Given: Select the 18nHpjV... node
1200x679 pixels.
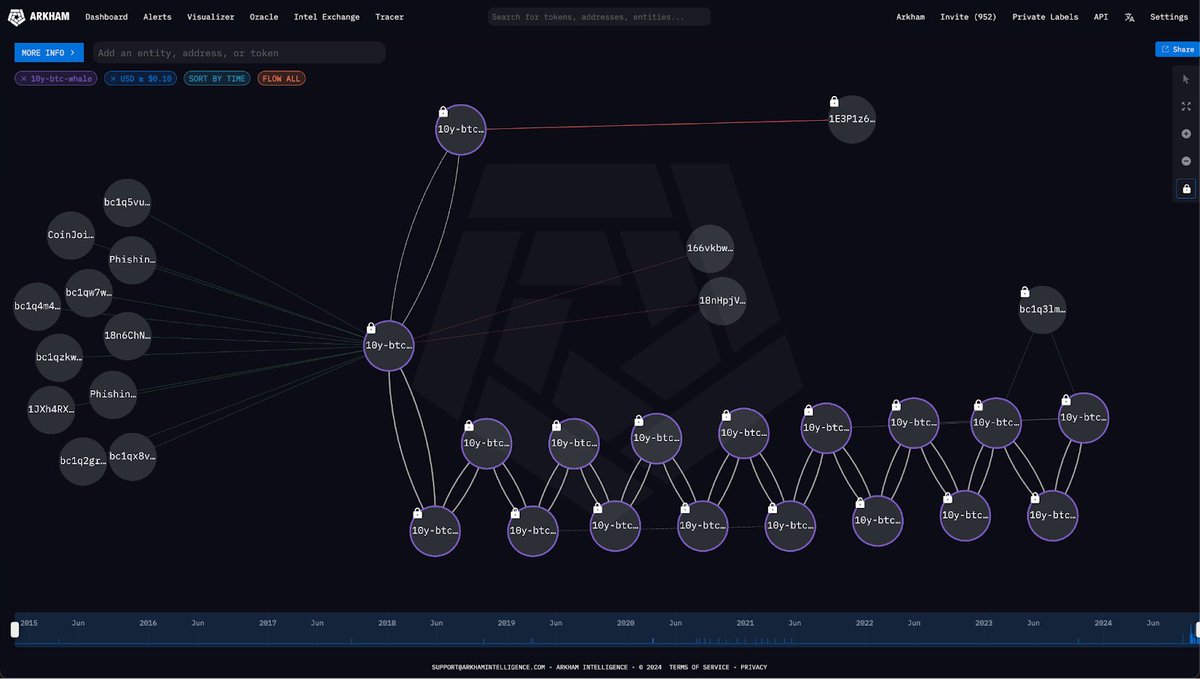Looking at the screenshot, I should coord(722,301).
